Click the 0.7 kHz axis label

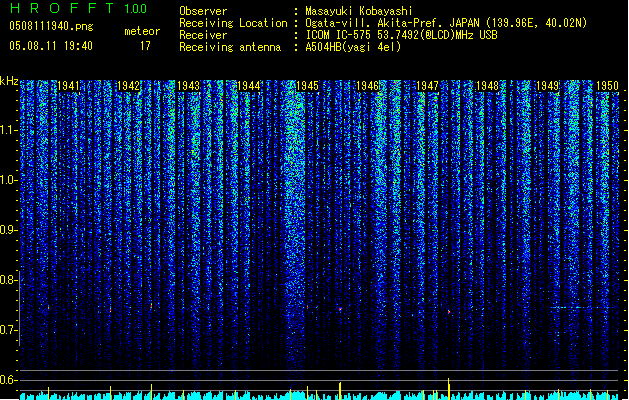coord(8,330)
